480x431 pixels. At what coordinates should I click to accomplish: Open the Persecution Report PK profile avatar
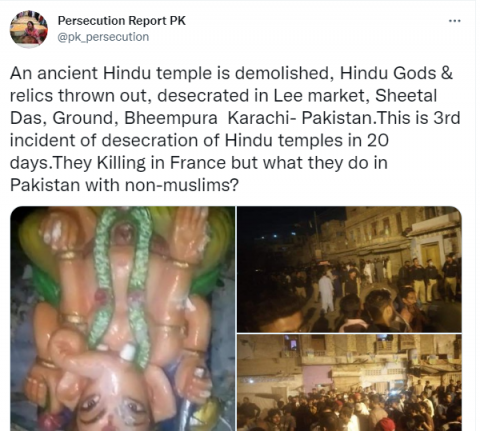(29, 29)
